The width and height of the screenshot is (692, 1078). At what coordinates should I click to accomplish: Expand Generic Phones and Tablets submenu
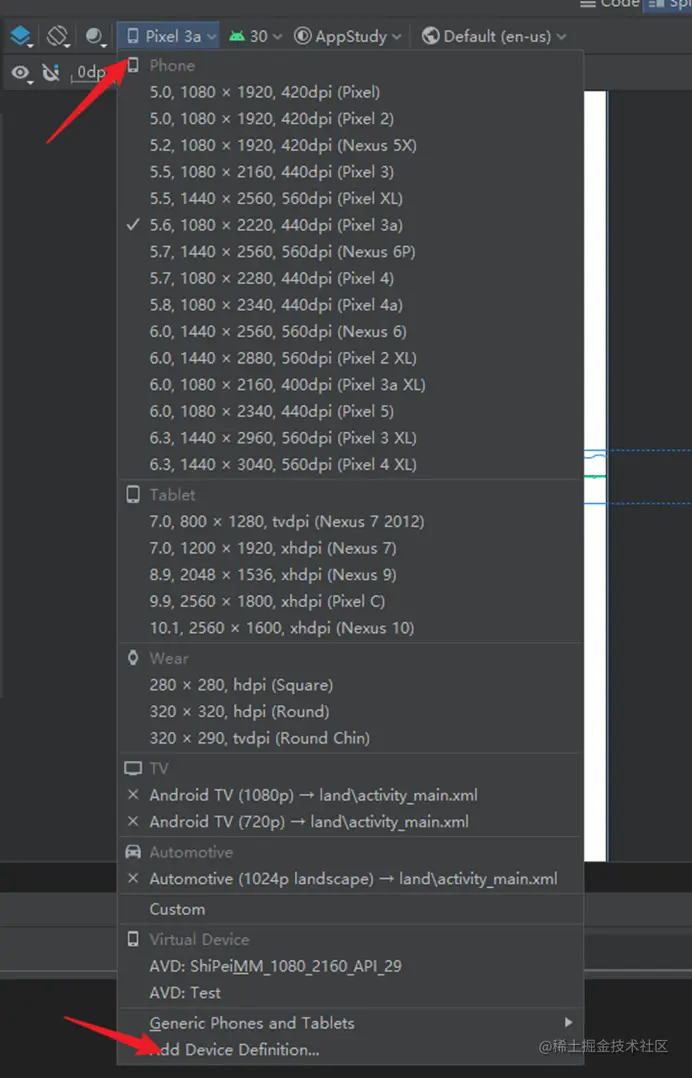point(350,1023)
